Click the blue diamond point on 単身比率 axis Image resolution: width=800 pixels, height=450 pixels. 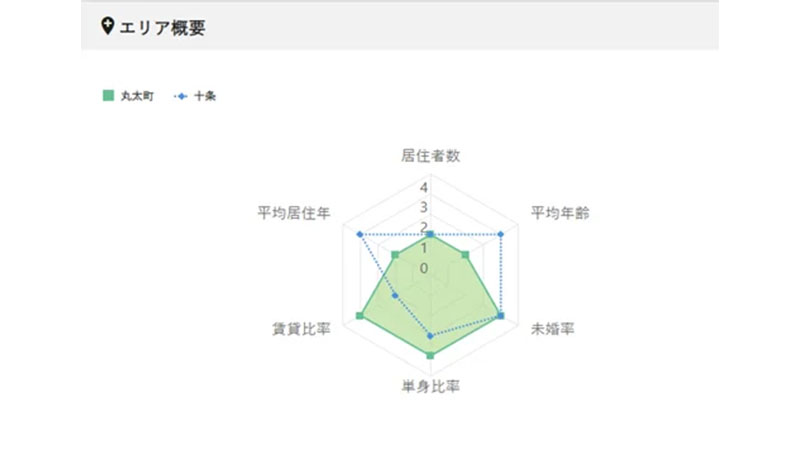(x=431, y=336)
